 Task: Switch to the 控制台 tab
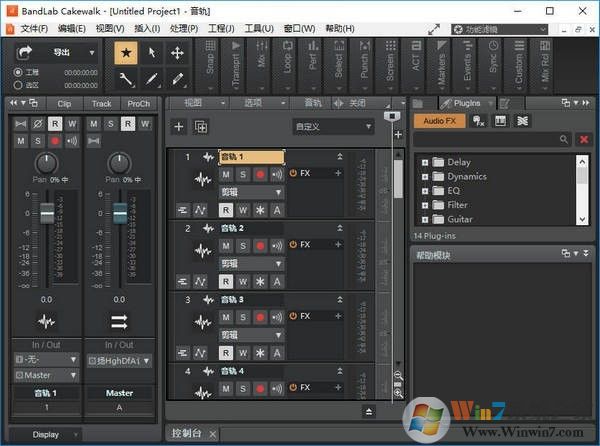(189, 433)
